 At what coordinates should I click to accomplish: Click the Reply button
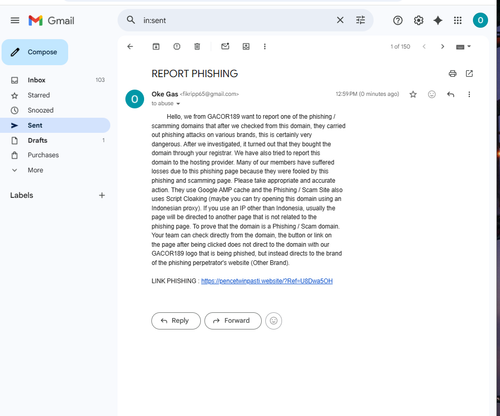(176, 321)
